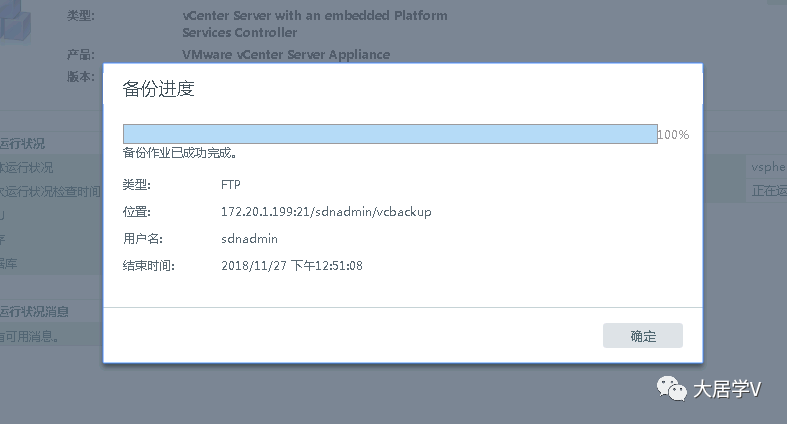787x424 pixels.
Task: Click the 产品 label in the summary
Action: [80, 54]
